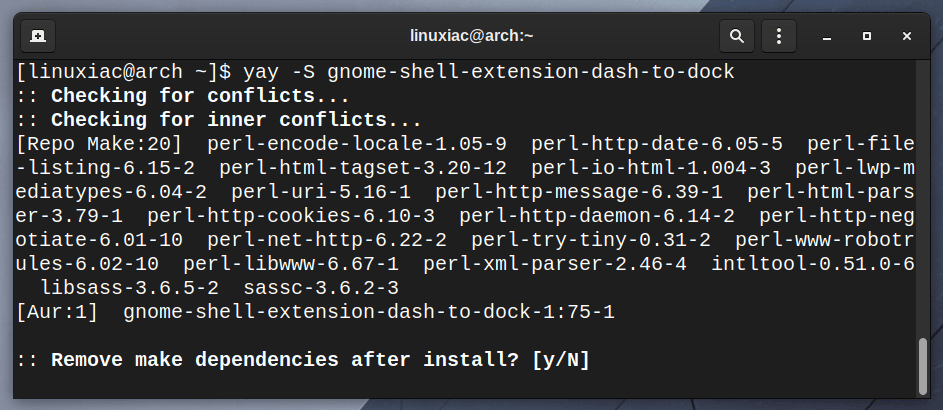Click the terminal vertical scrollbar
This screenshot has height=410, width=943.
(x=923, y=367)
